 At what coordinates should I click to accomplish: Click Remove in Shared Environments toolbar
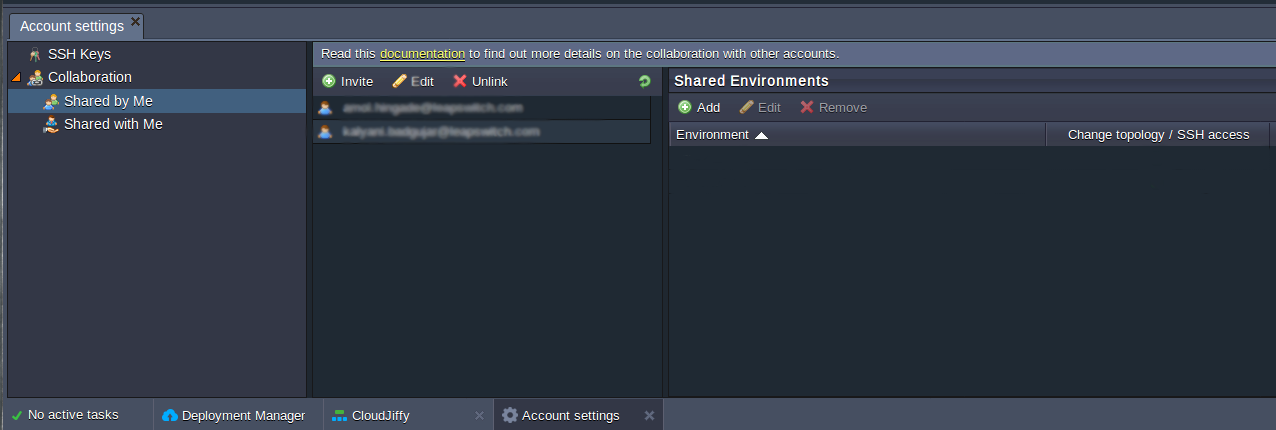point(833,107)
